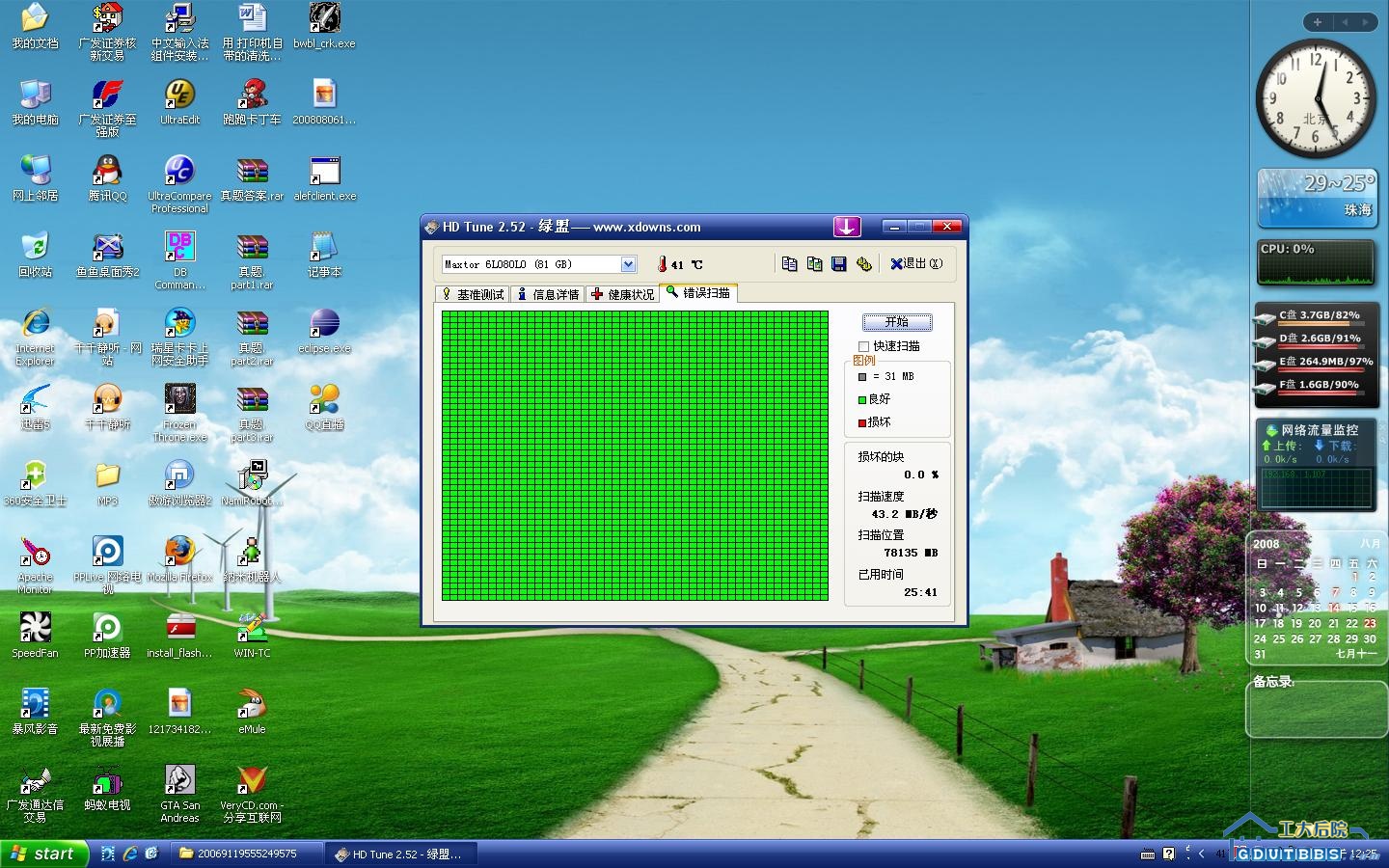The height and width of the screenshot is (868, 1389).
Task: Open the Frozen Throne.exe desktop shortcut
Action: coord(179,413)
